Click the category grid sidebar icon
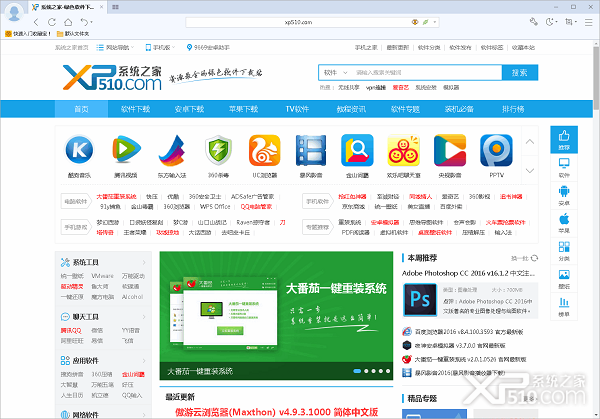Viewport: 600px width, 419px height. point(564,251)
